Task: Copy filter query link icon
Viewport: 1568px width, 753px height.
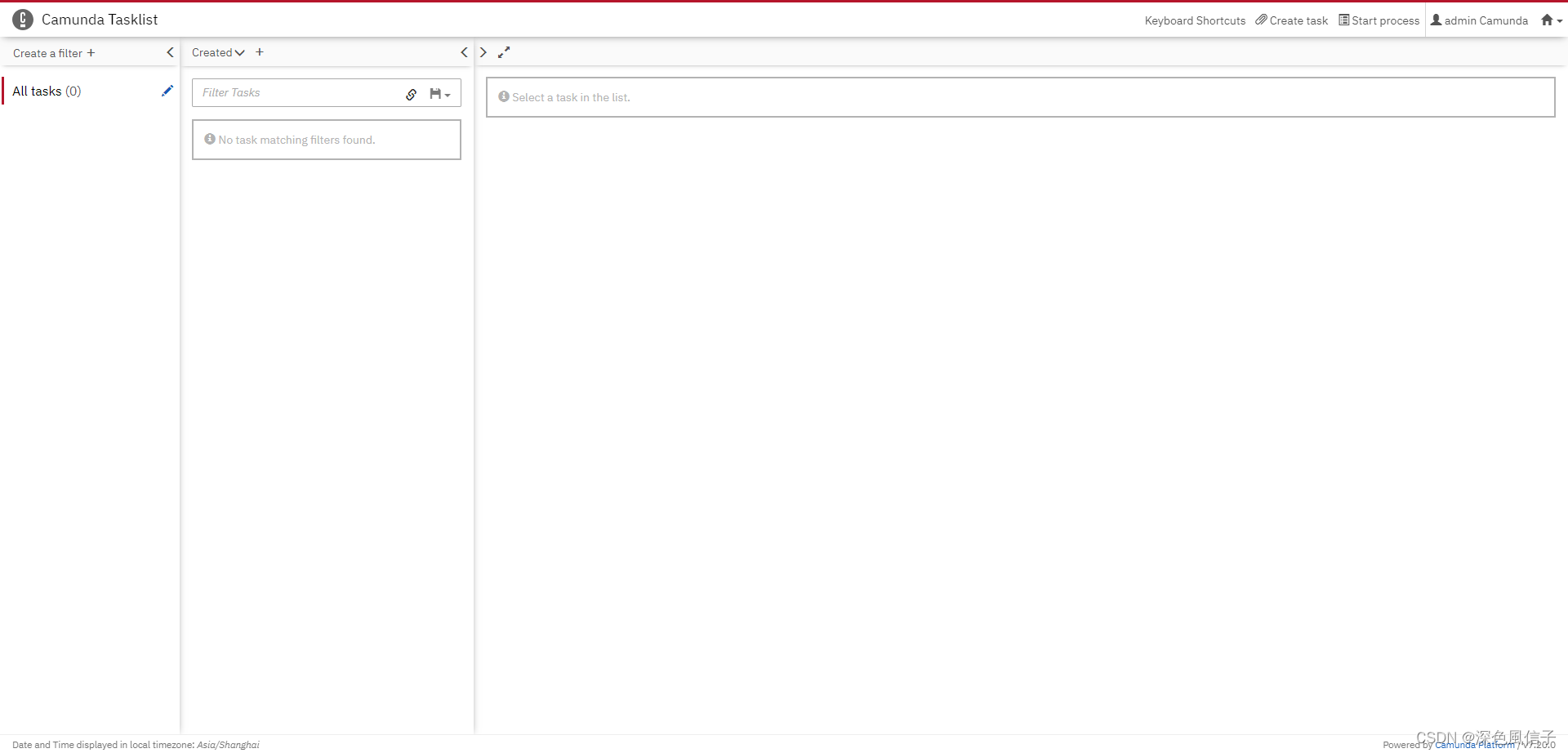Action: coord(412,94)
